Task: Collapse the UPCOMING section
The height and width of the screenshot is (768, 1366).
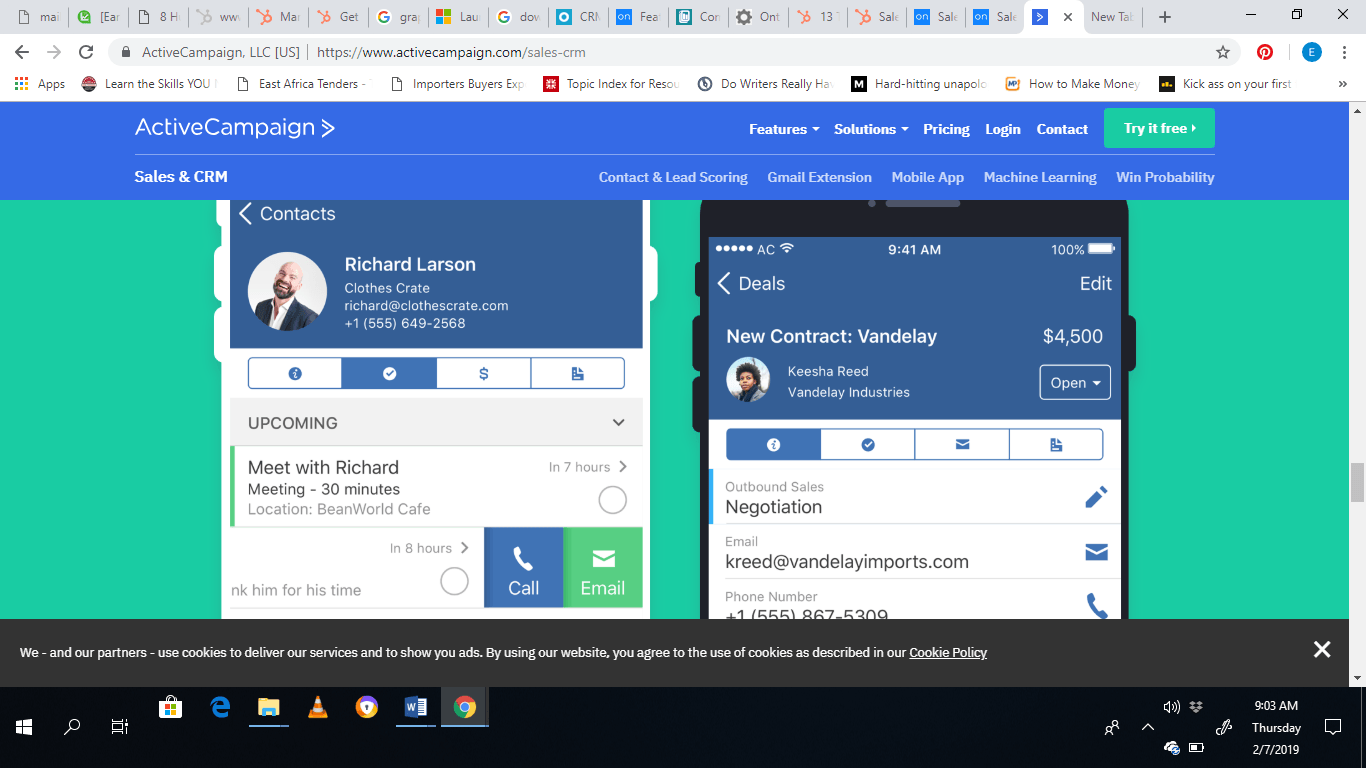Action: tap(619, 423)
